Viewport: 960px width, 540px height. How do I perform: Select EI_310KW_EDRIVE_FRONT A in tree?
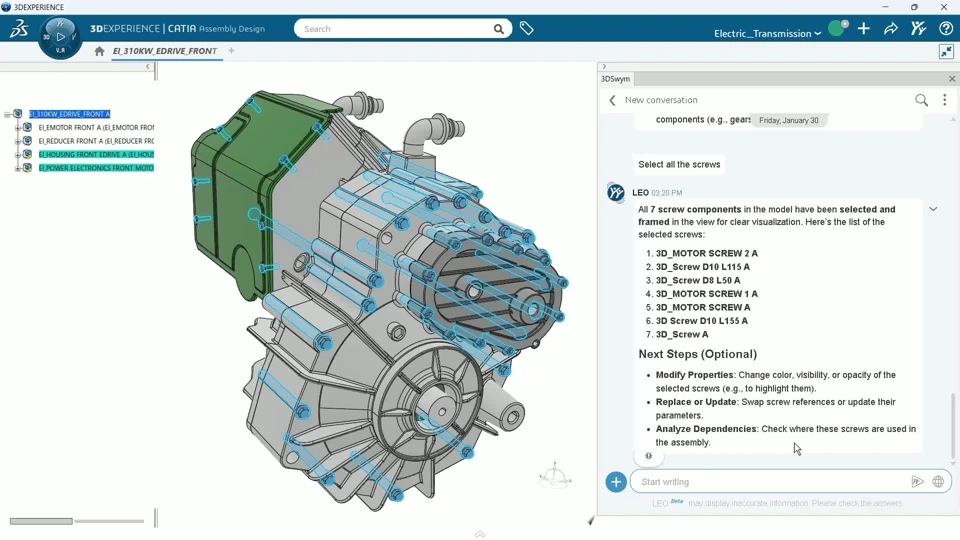[70, 114]
